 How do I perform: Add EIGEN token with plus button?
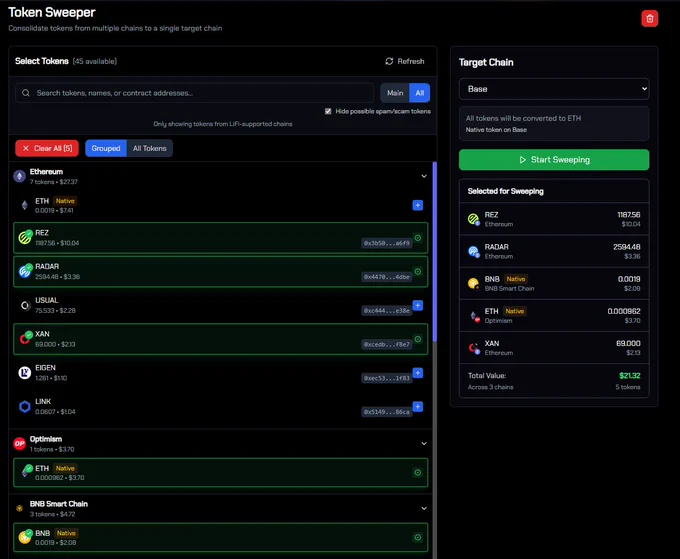pos(418,373)
